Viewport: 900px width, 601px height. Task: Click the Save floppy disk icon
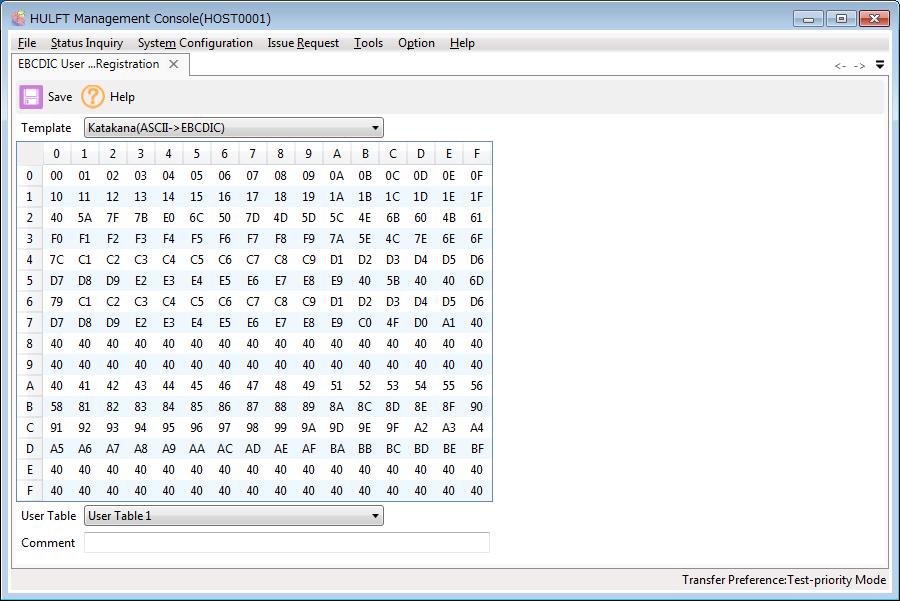(x=31, y=97)
